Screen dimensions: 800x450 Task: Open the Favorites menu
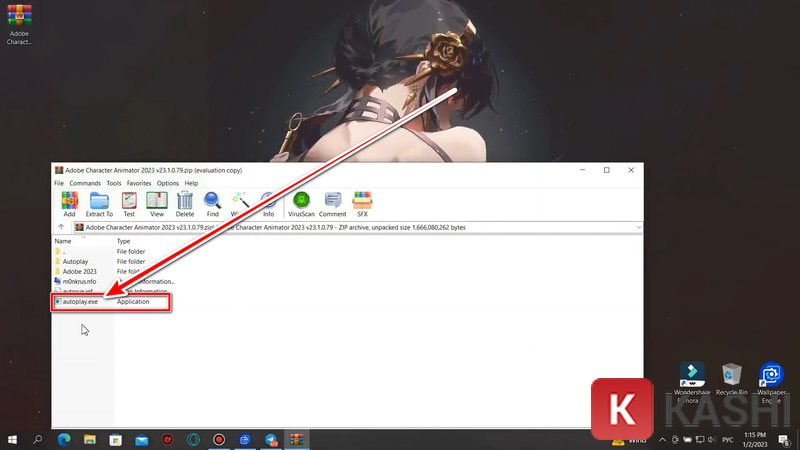139,183
